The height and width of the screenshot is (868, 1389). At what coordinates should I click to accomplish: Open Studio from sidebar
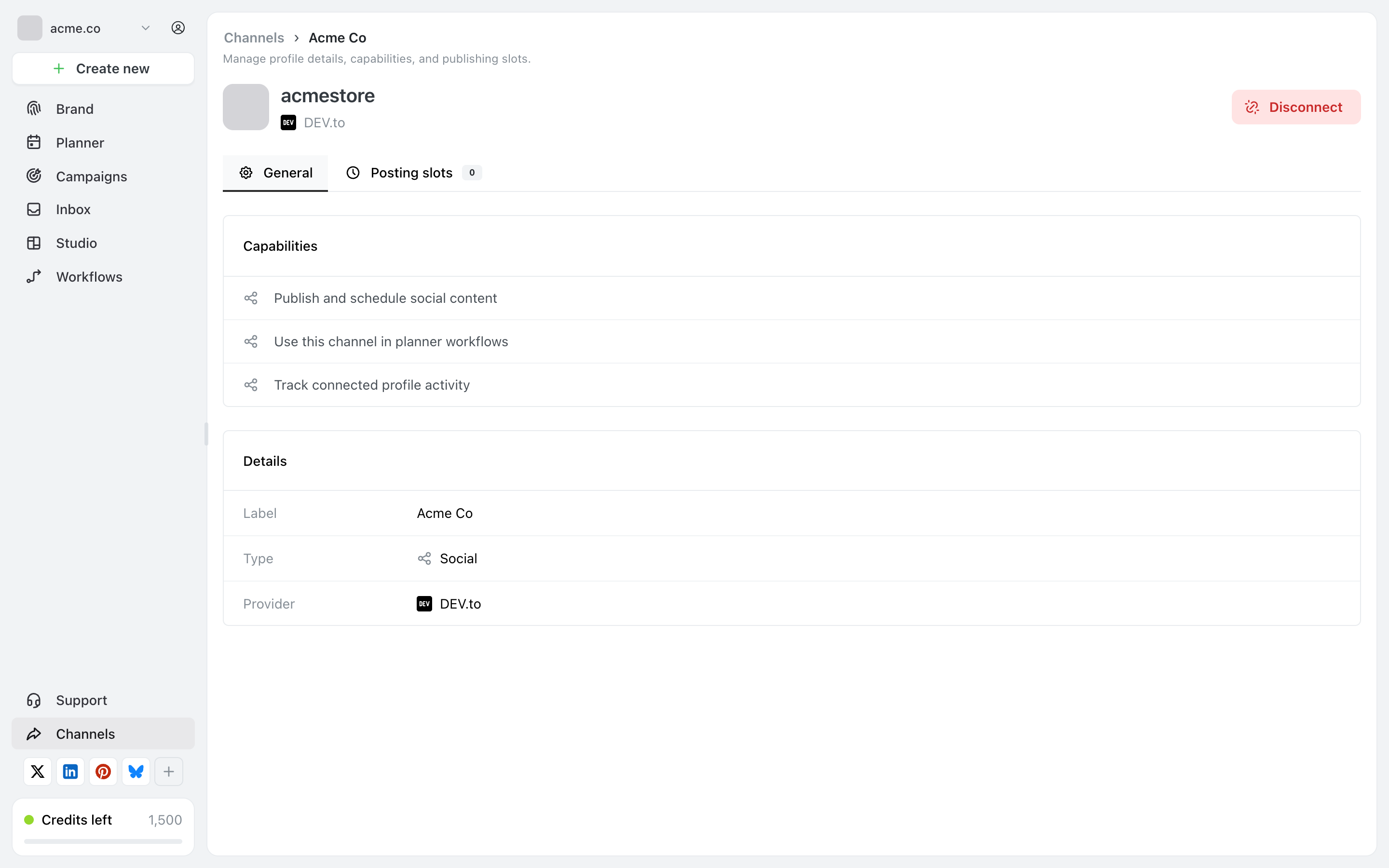103,243
